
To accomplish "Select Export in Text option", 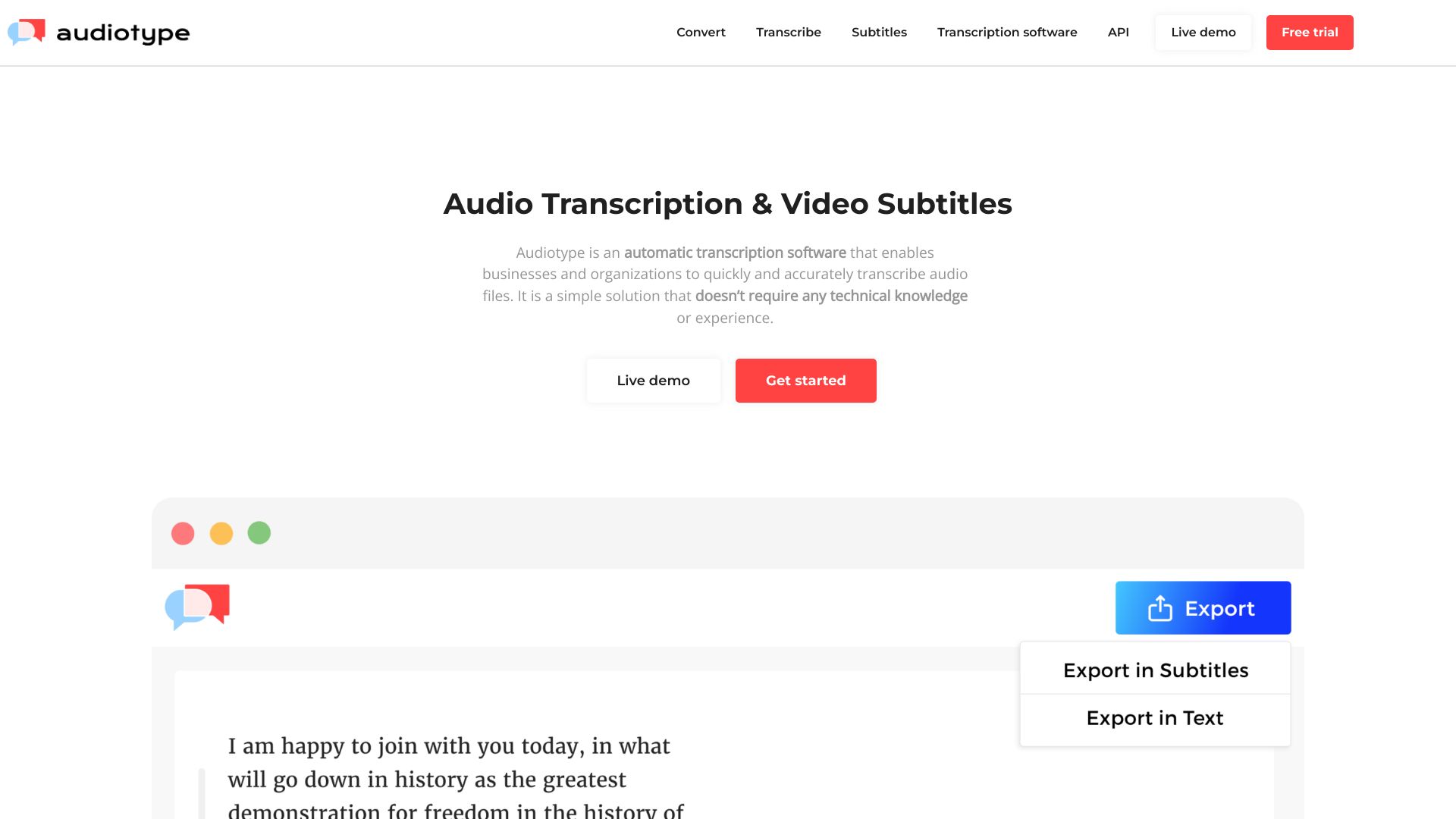I will coord(1155,717).
